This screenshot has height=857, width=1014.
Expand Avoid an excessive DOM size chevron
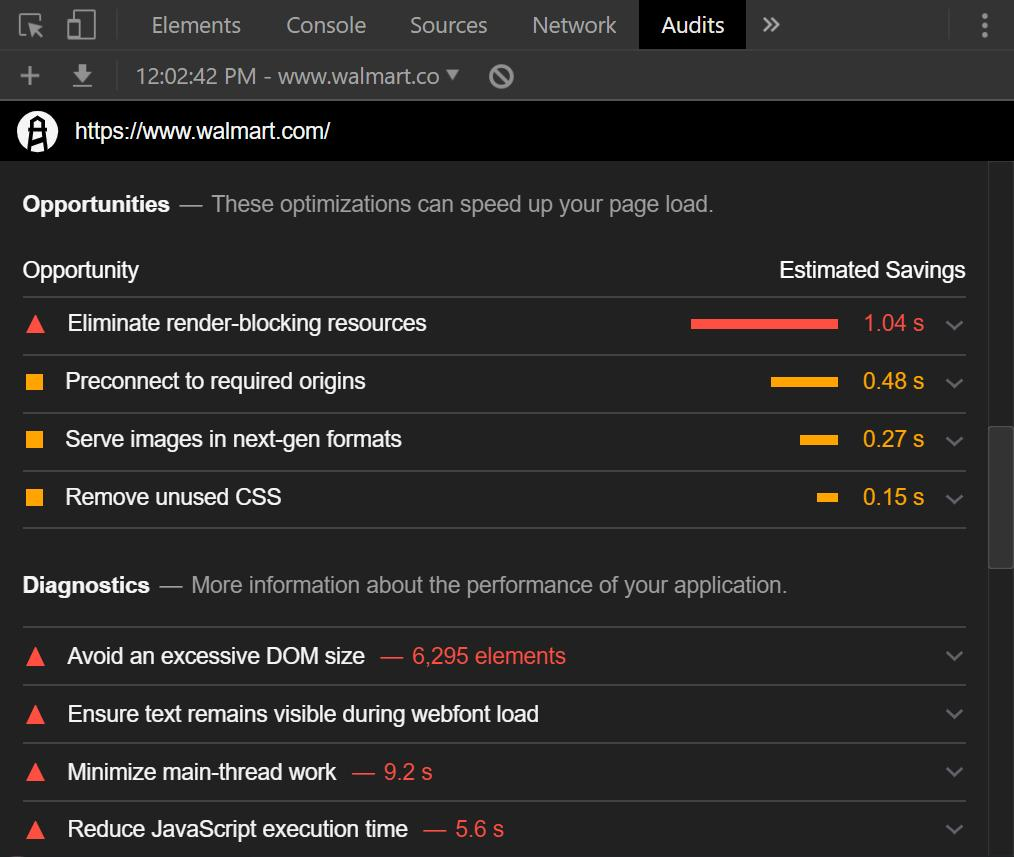pos(955,656)
